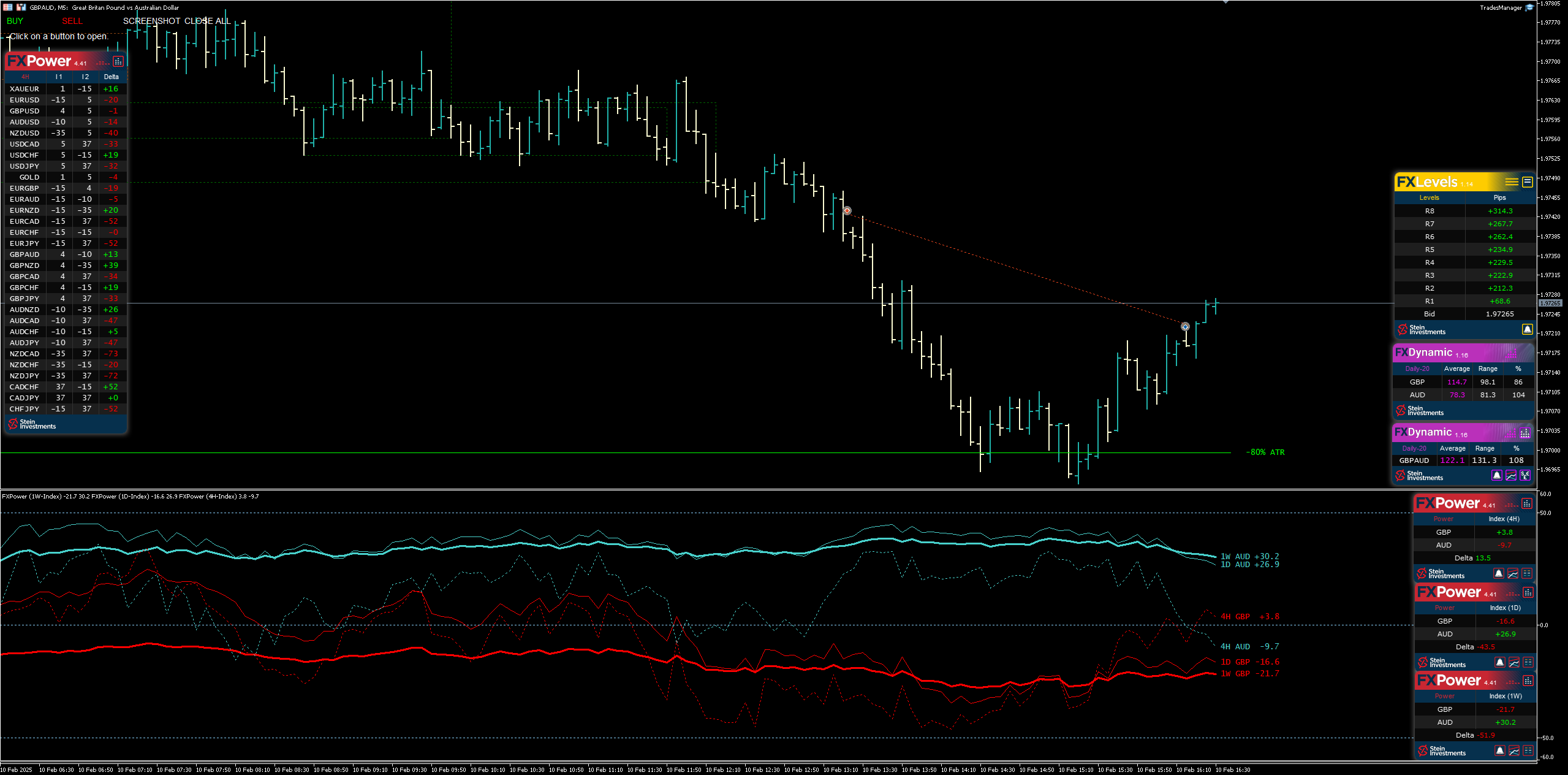Open the FXLevels hamburger lines menu icon
This screenshot has width=1568, height=775.
[x=1512, y=182]
